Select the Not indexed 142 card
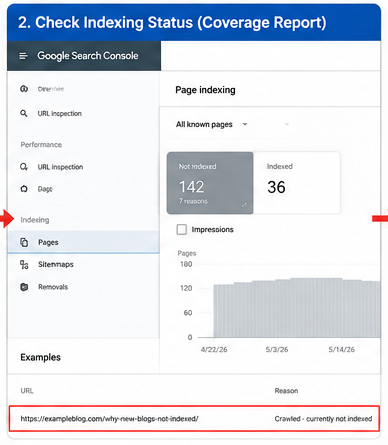The image size is (388, 445). click(210, 183)
